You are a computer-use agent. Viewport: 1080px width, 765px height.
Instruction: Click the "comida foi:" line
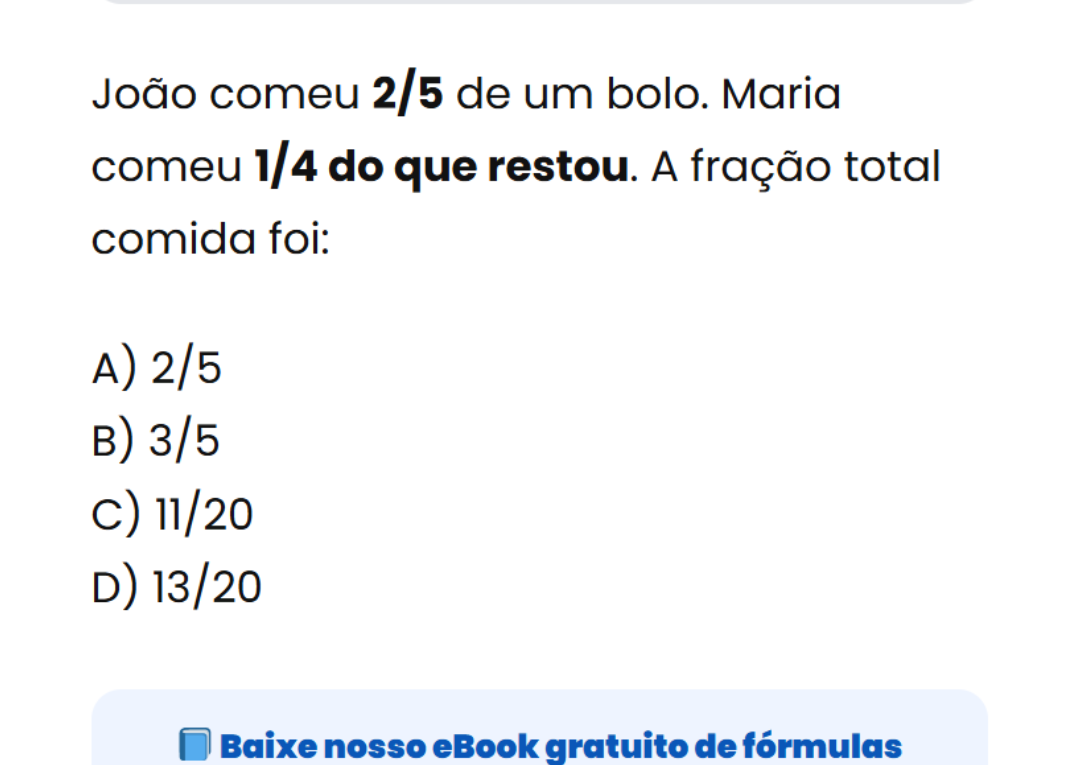coord(210,241)
